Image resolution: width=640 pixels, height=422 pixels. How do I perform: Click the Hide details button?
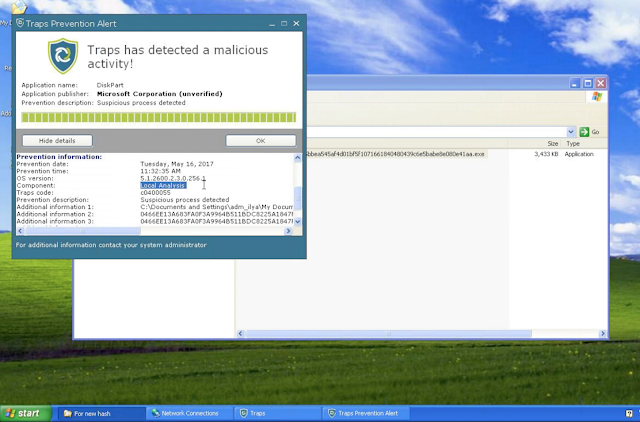57,140
